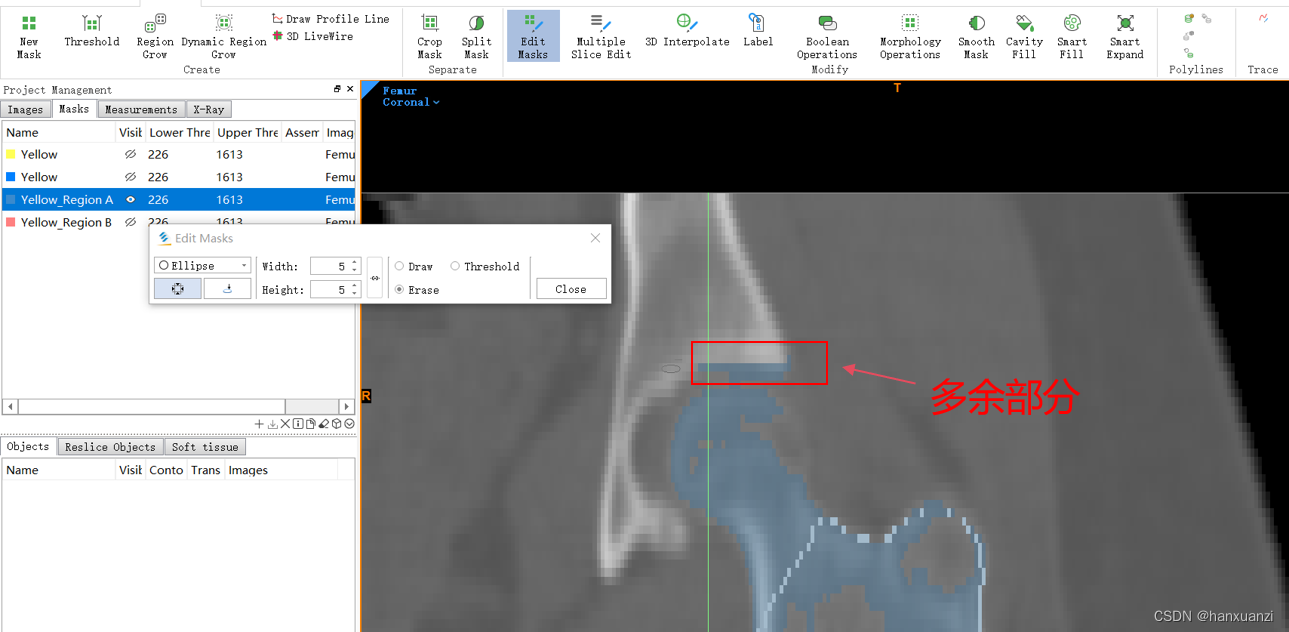Click the Trace polyline icon
This screenshot has width=1289, height=632.
click(x=1263, y=18)
